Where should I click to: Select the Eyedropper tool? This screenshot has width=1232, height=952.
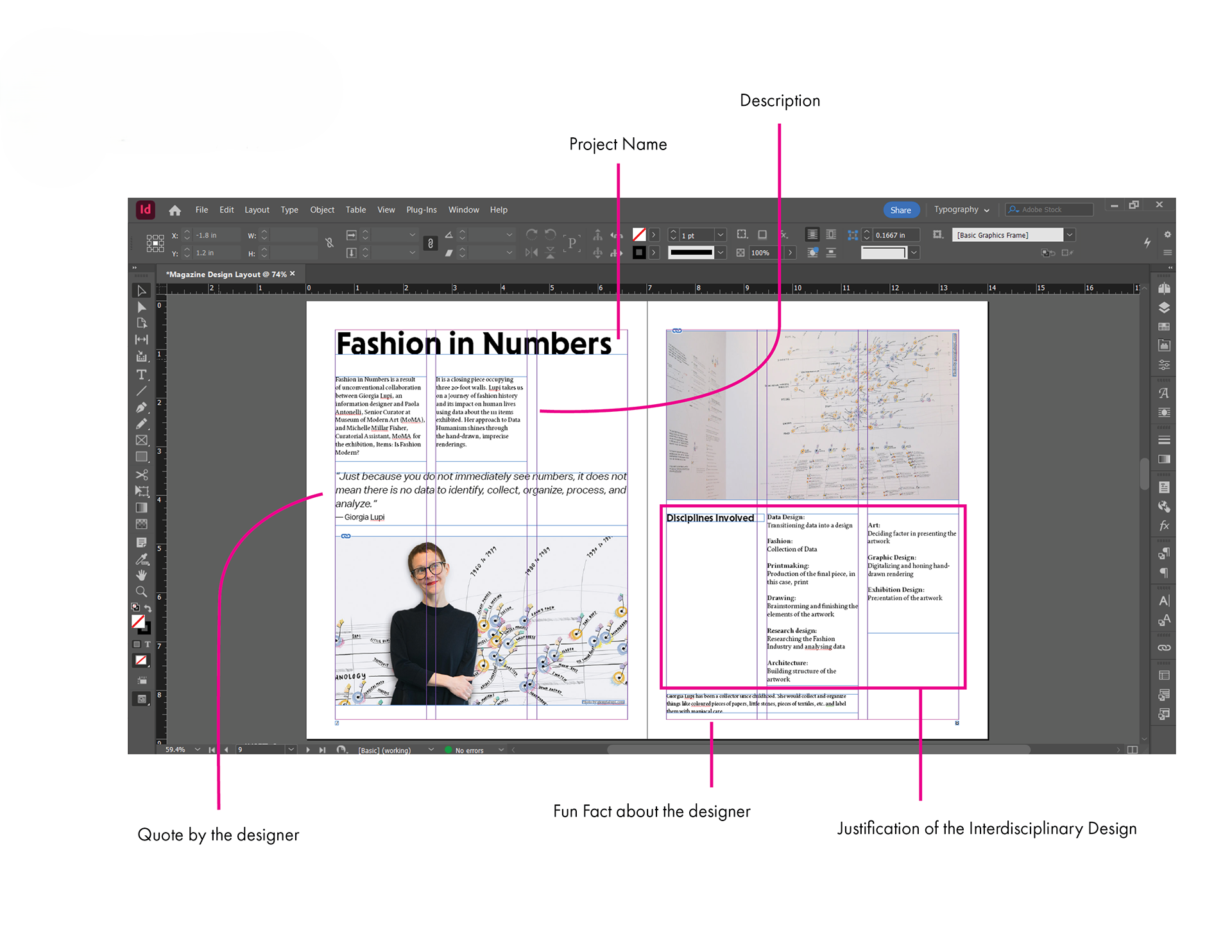tap(141, 559)
